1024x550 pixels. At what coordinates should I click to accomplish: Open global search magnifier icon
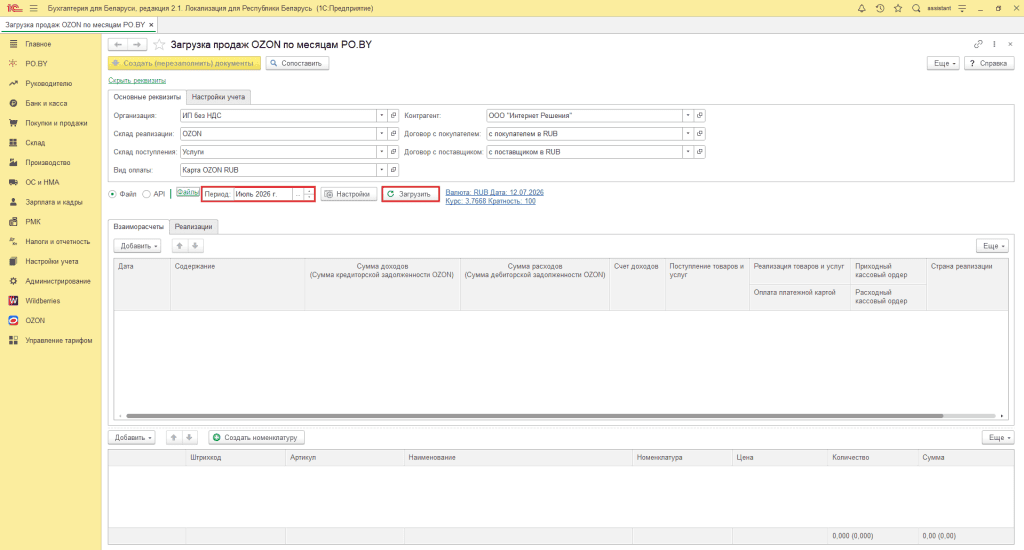[x=916, y=8]
